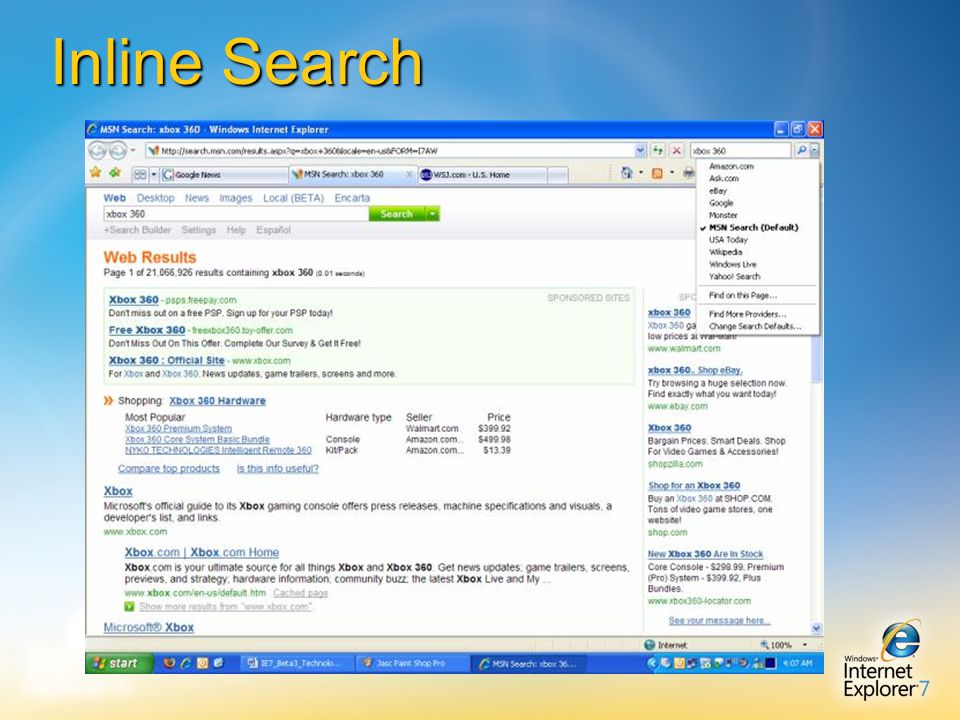Open the green Search button dropdown arrow
Viewport: 960px width, 720px height.
click(x=433, y=214)
